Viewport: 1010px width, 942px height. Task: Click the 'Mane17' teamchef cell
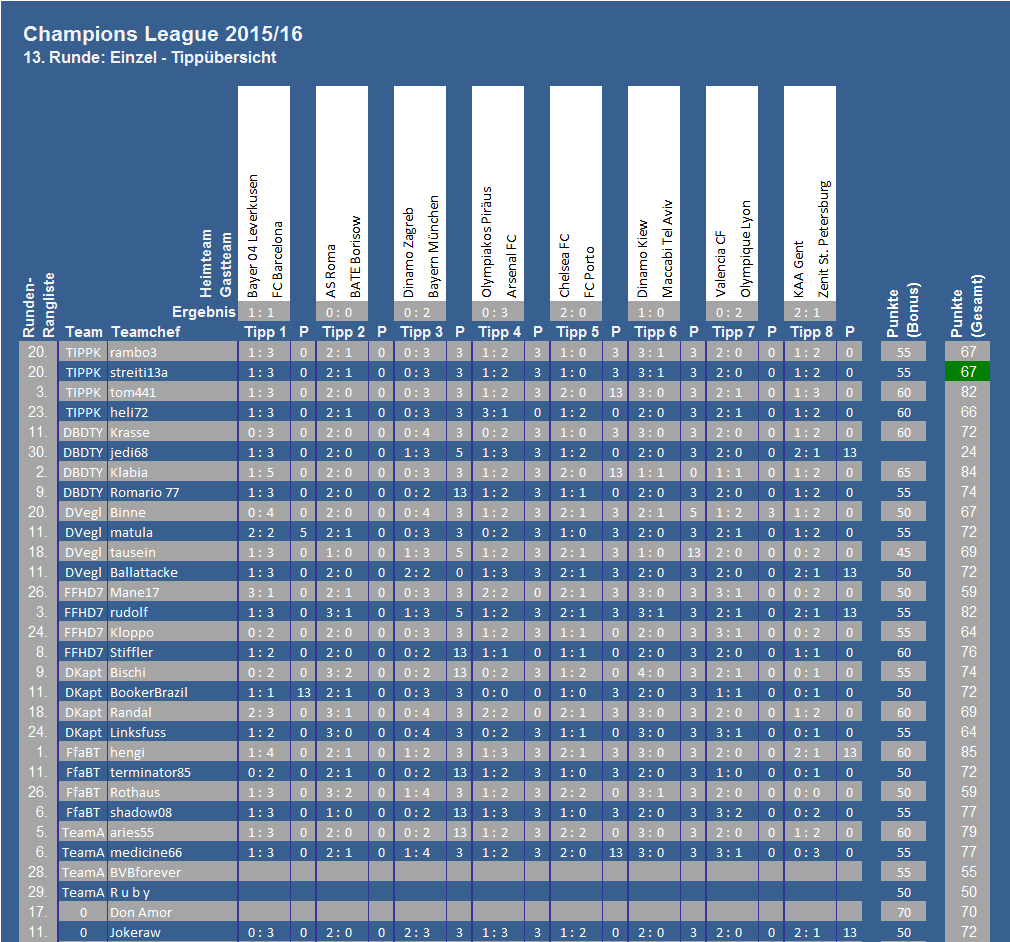click(x=173, y=592)
